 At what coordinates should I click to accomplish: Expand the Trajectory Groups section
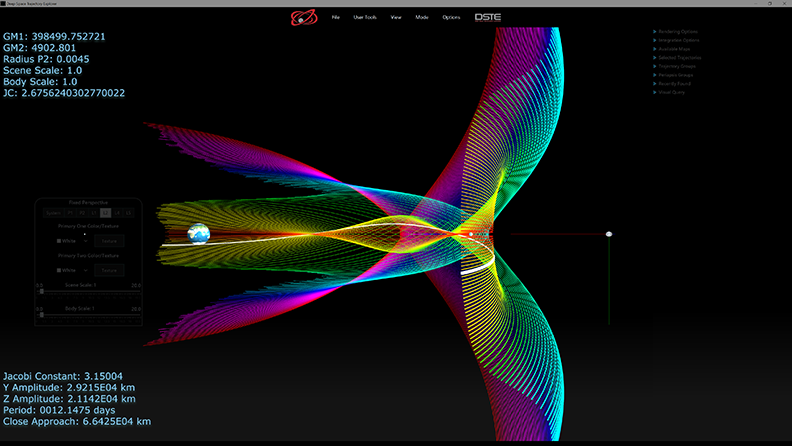tap(676, 66)
